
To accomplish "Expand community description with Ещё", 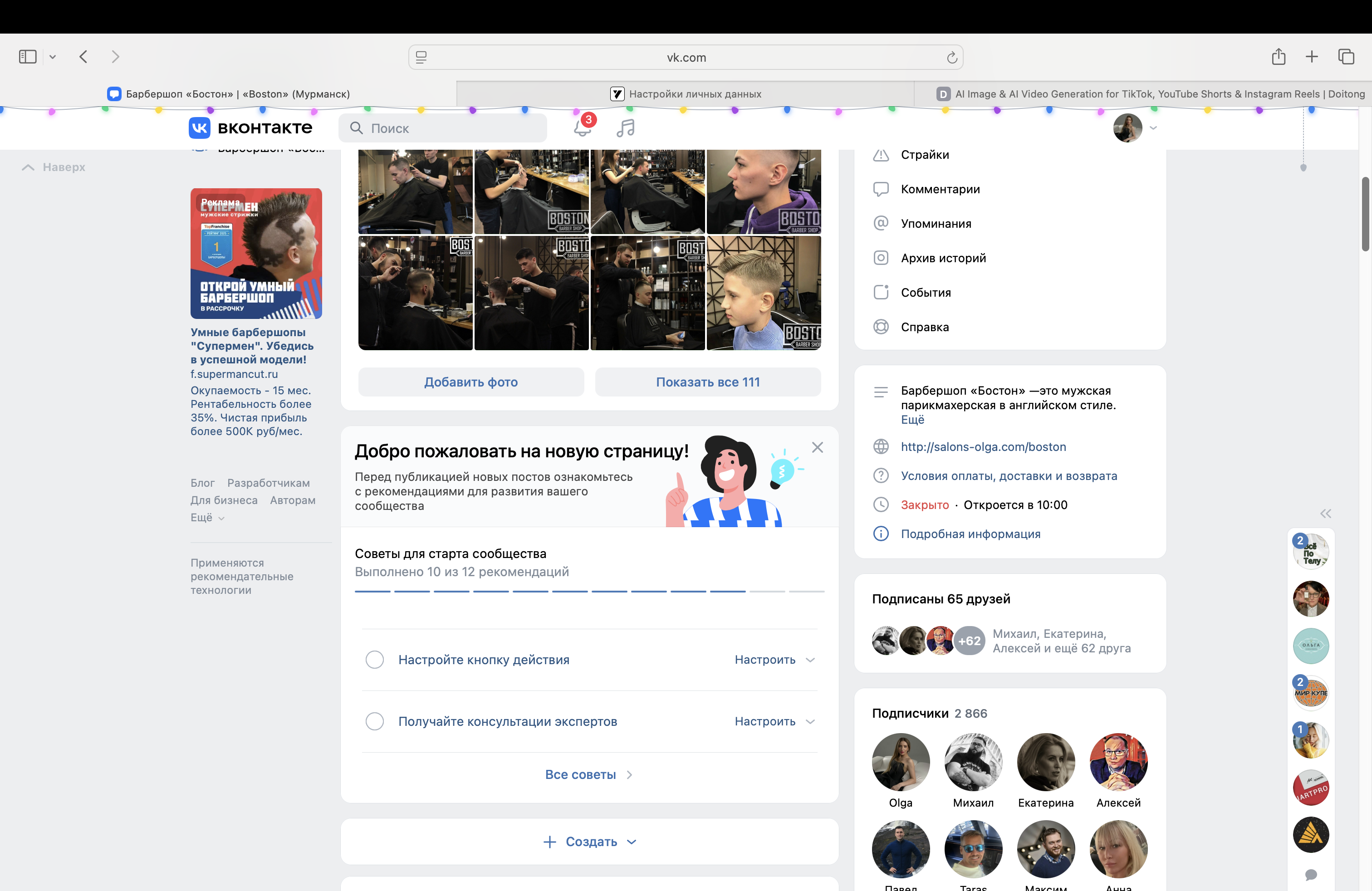I will [912, 420].
